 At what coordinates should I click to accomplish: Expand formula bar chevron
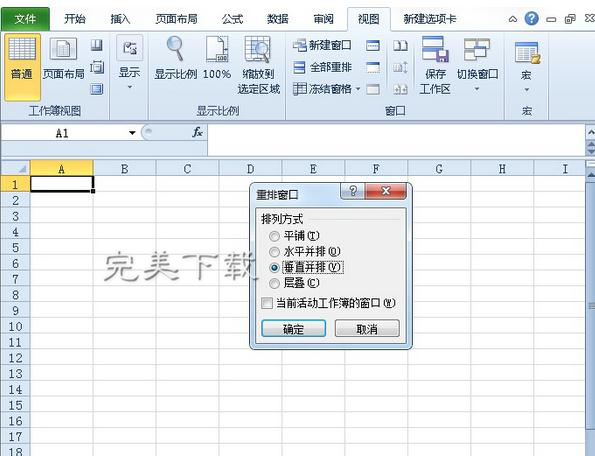click(x=590, y=132)
